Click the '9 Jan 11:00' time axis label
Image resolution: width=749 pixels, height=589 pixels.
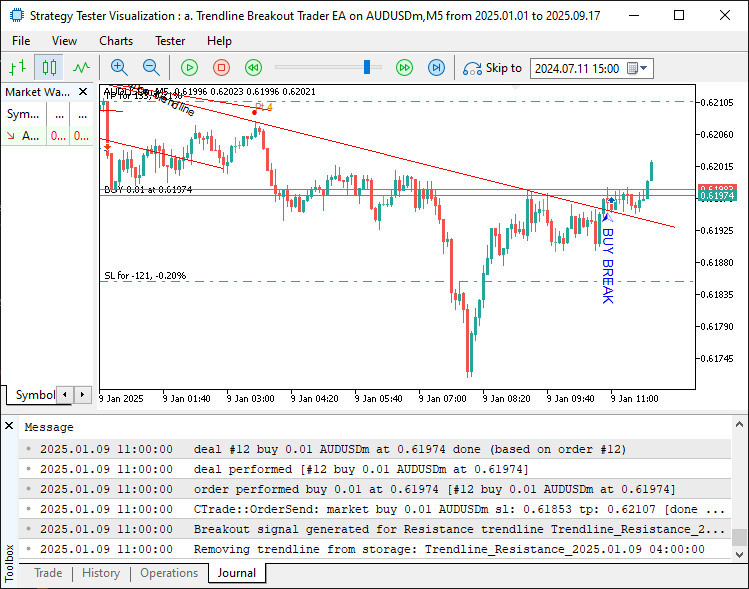click(x=634, y=398)
